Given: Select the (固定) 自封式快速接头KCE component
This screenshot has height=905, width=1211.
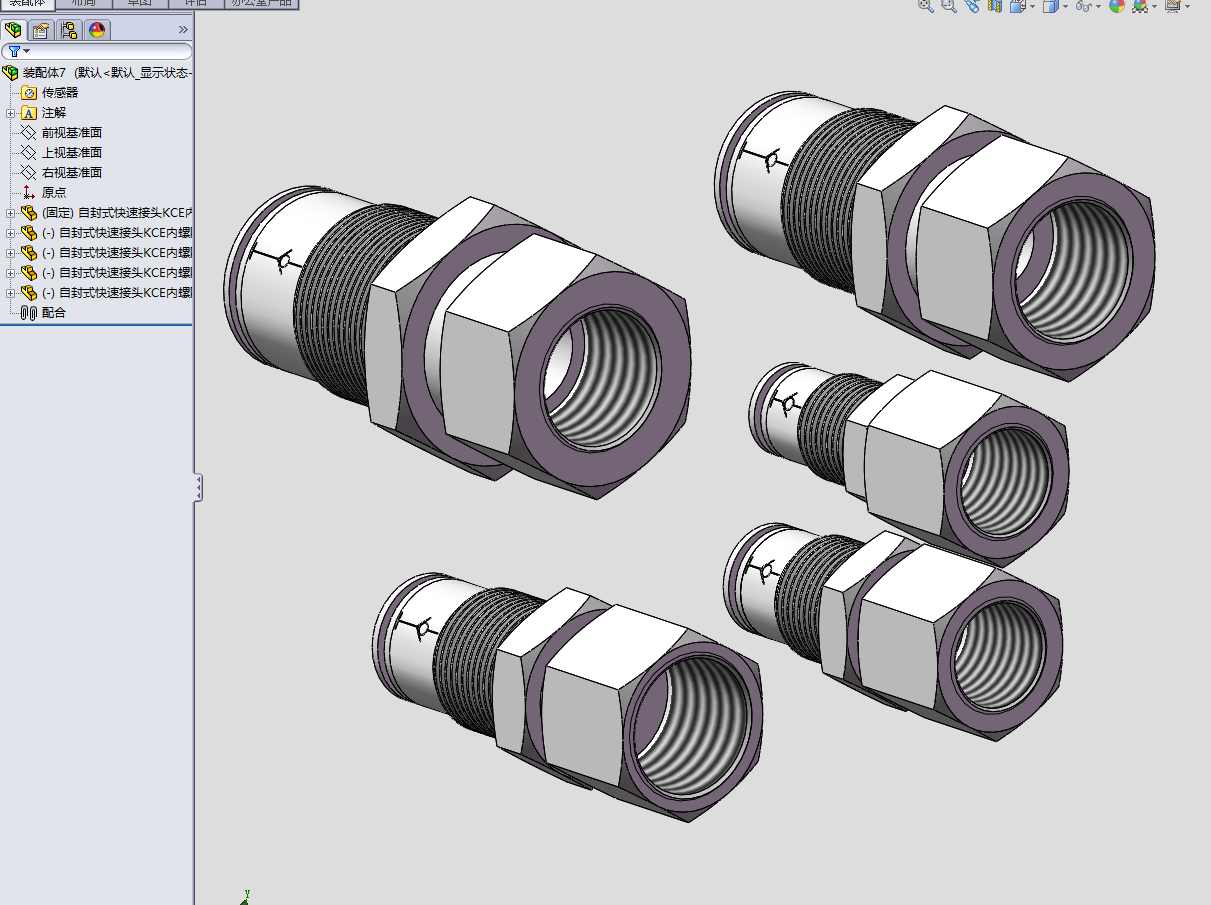Looking at the screenshot, I should point(106,213).
